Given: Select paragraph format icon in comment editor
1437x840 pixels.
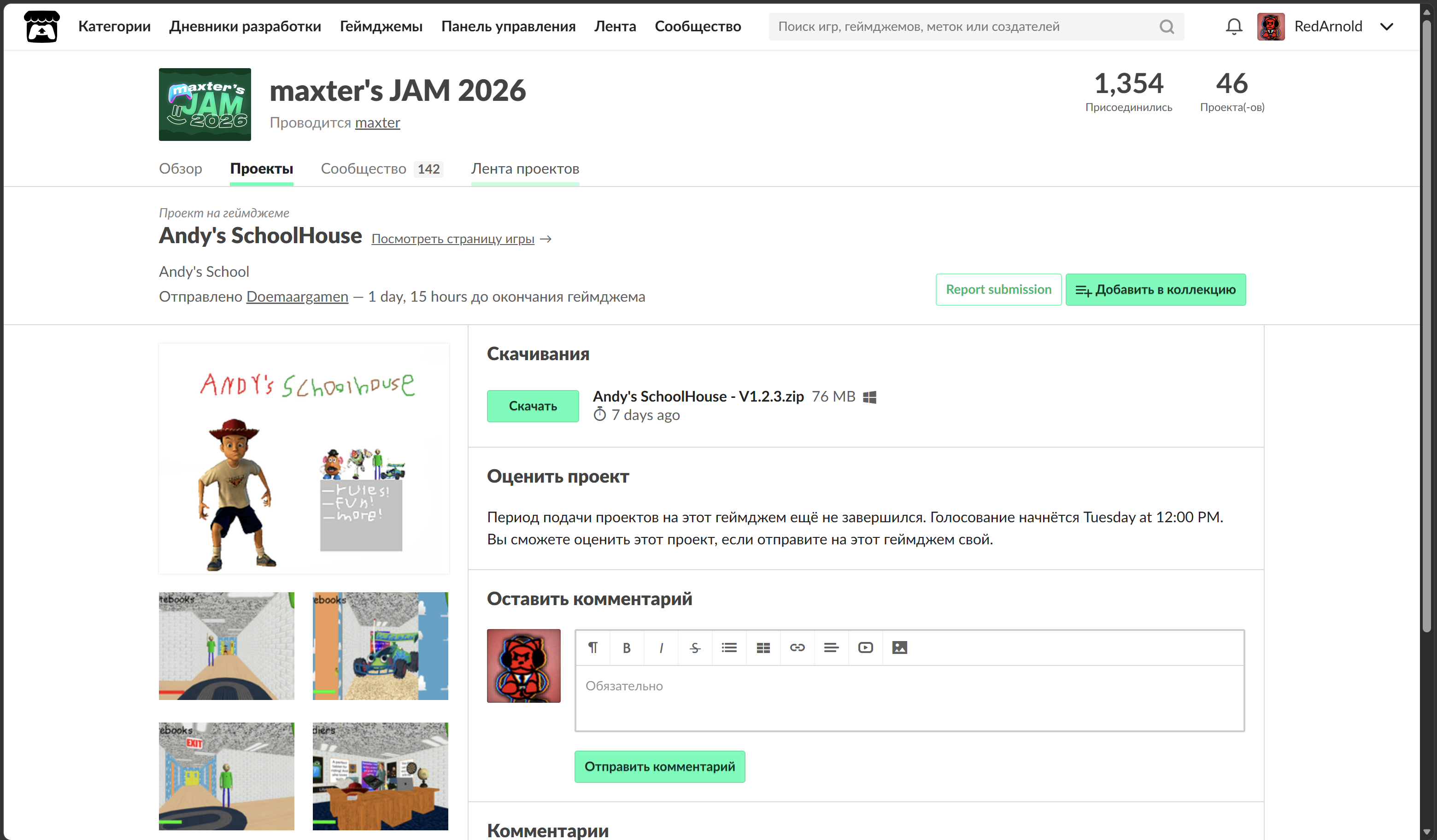Looking at the screenshot, I should 593,647.
